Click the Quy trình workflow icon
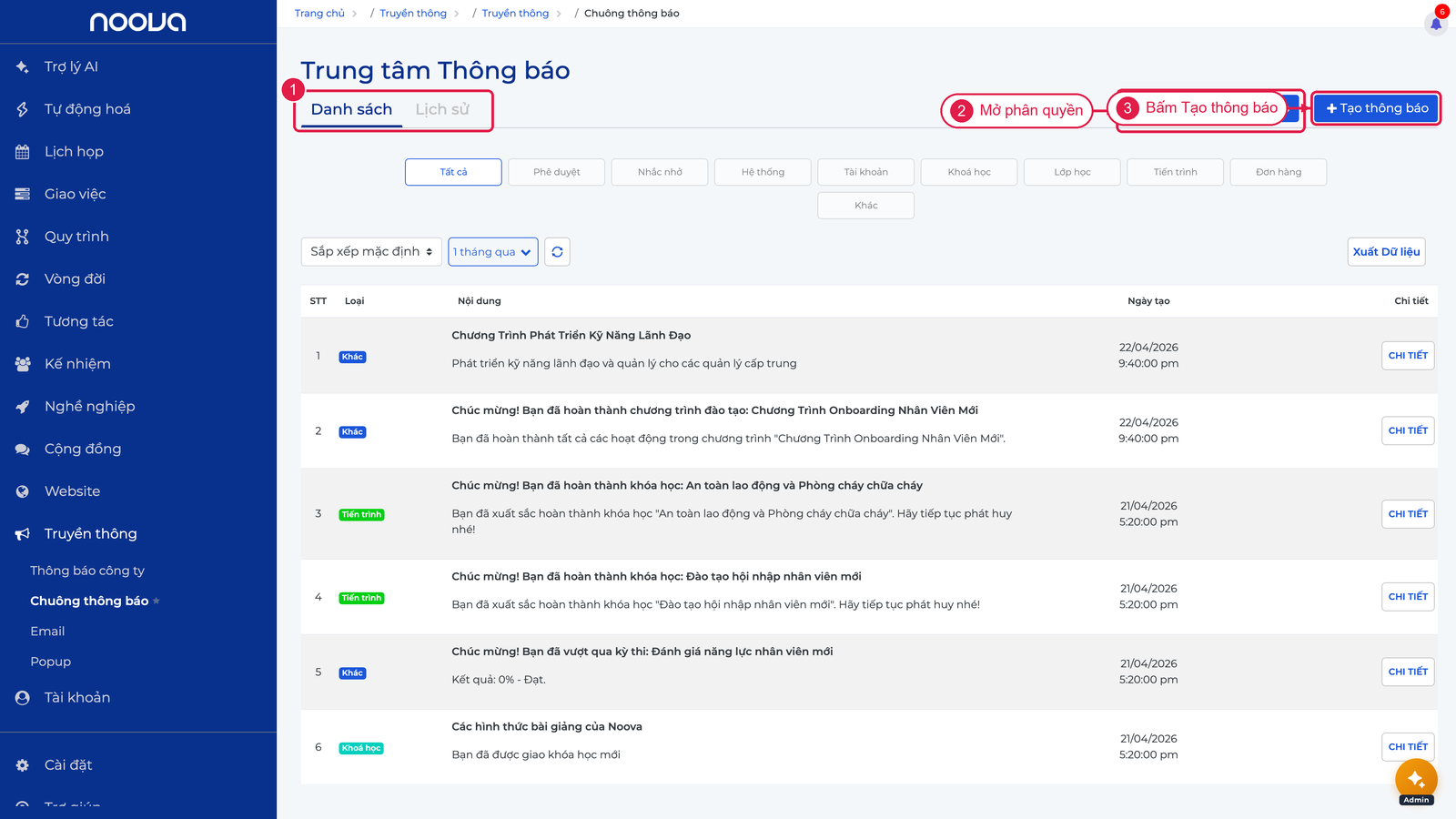Image resolution: width=1456 pixels, height=819 pixels. pyautogui.click(x=23, y=237)
